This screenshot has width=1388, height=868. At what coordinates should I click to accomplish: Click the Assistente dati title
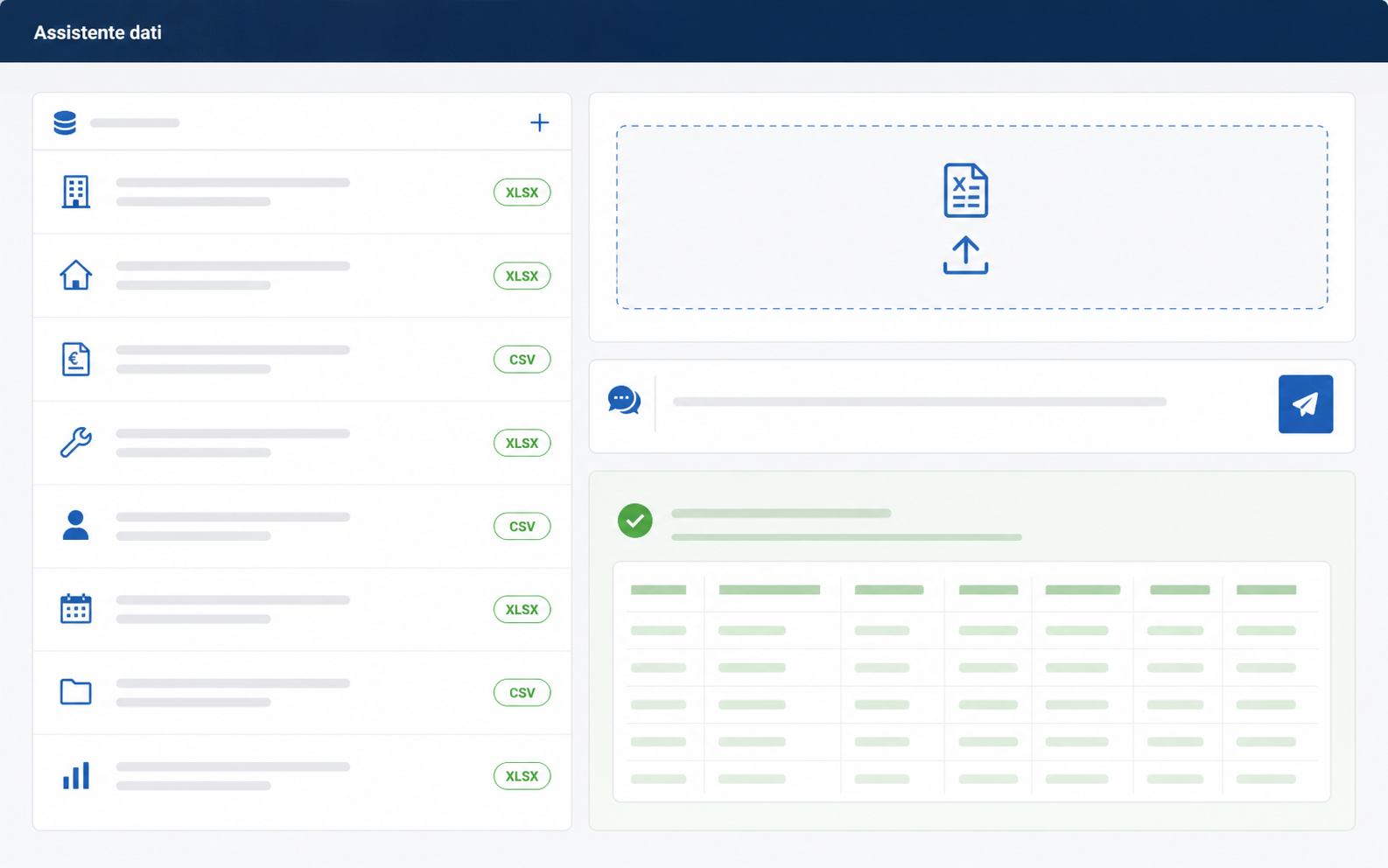97,32
